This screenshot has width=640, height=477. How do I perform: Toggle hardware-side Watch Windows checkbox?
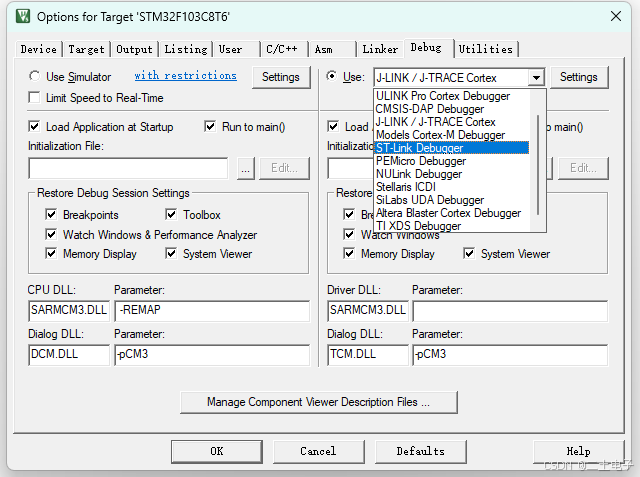click(x=349, y=235)
